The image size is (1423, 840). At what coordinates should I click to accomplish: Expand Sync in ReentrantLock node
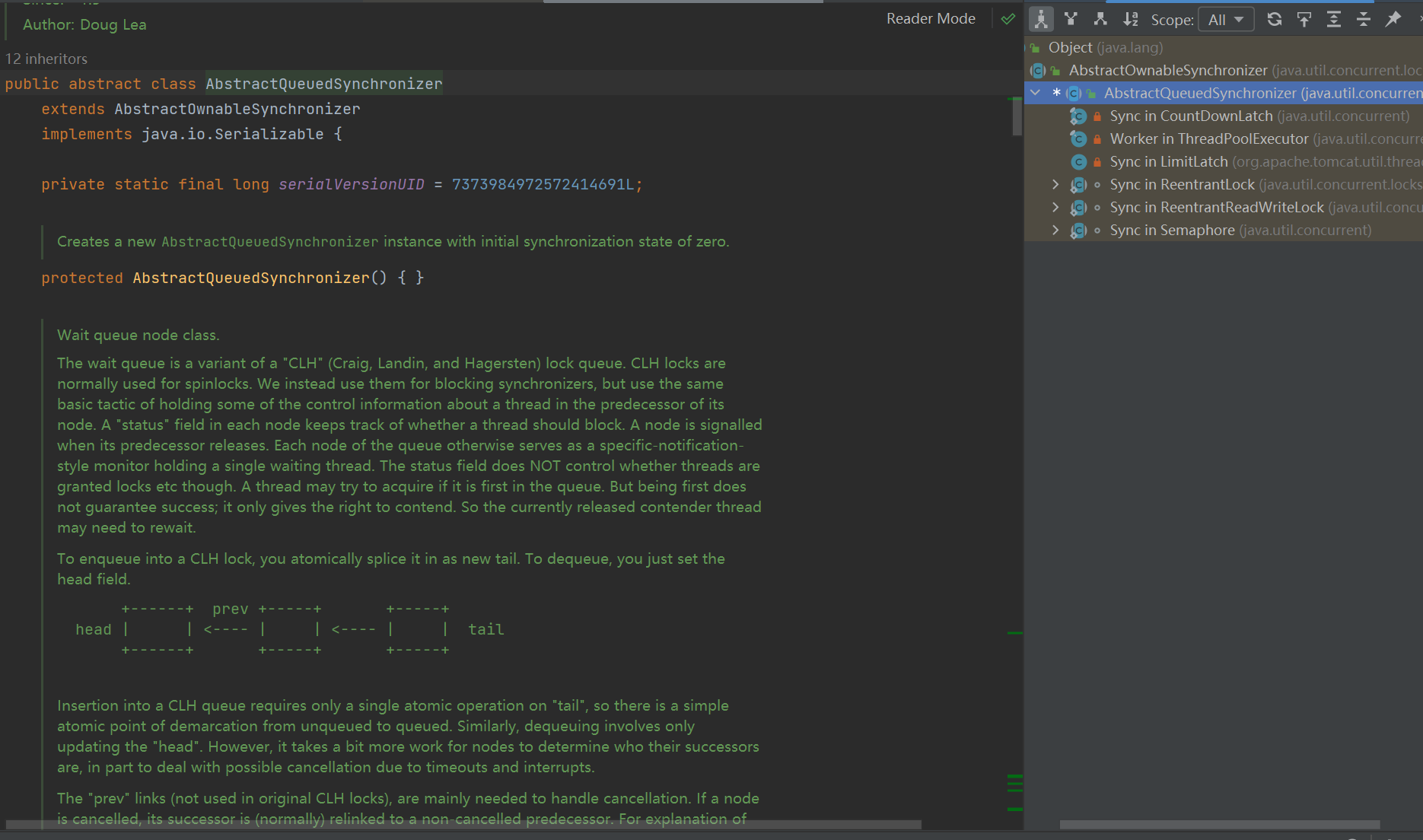coord(1055,184)
